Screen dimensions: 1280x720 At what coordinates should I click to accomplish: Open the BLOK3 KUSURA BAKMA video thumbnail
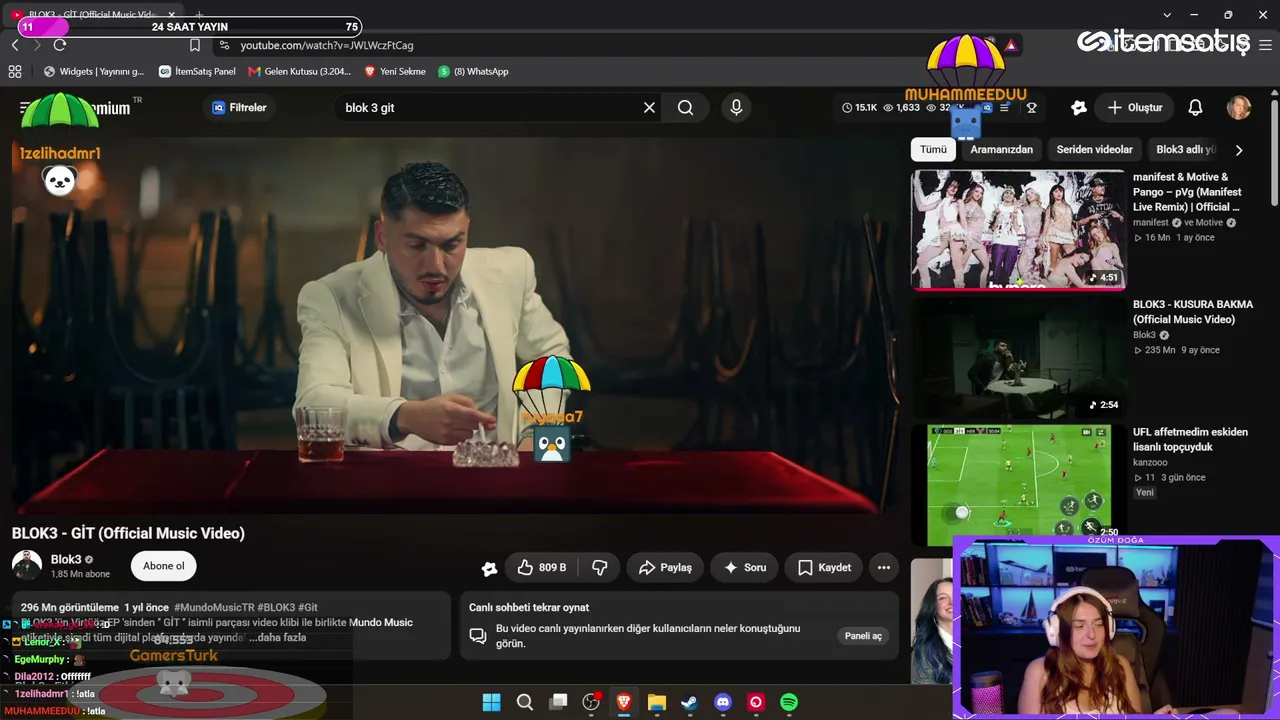(1018, 357)
